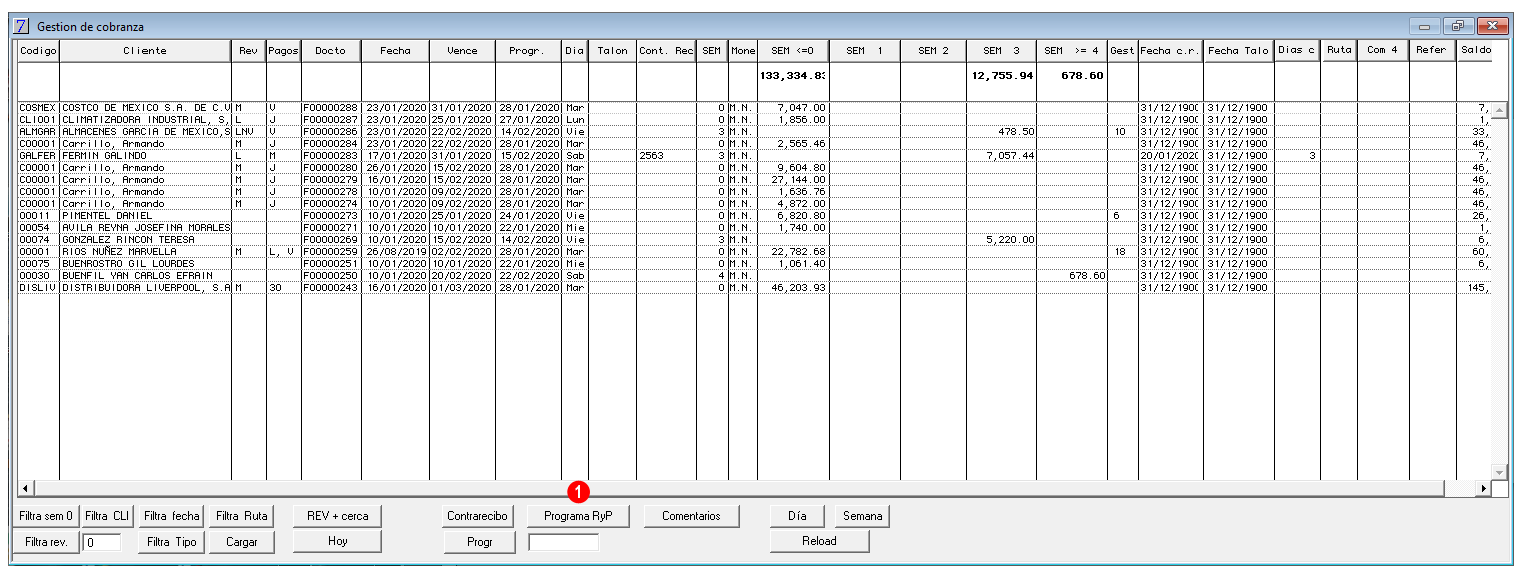Open Comentarios

point(691,516)
